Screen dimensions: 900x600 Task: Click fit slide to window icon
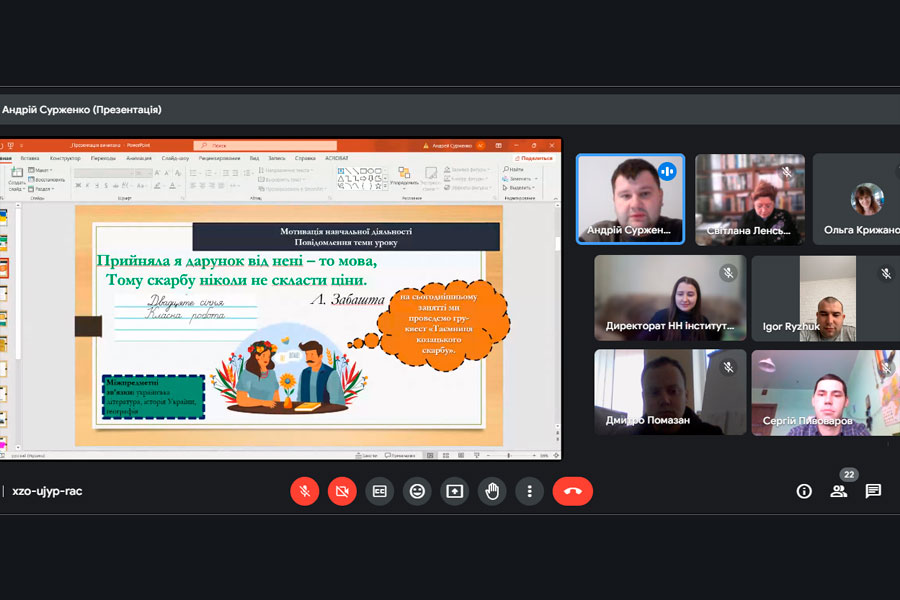coord(556,455)
